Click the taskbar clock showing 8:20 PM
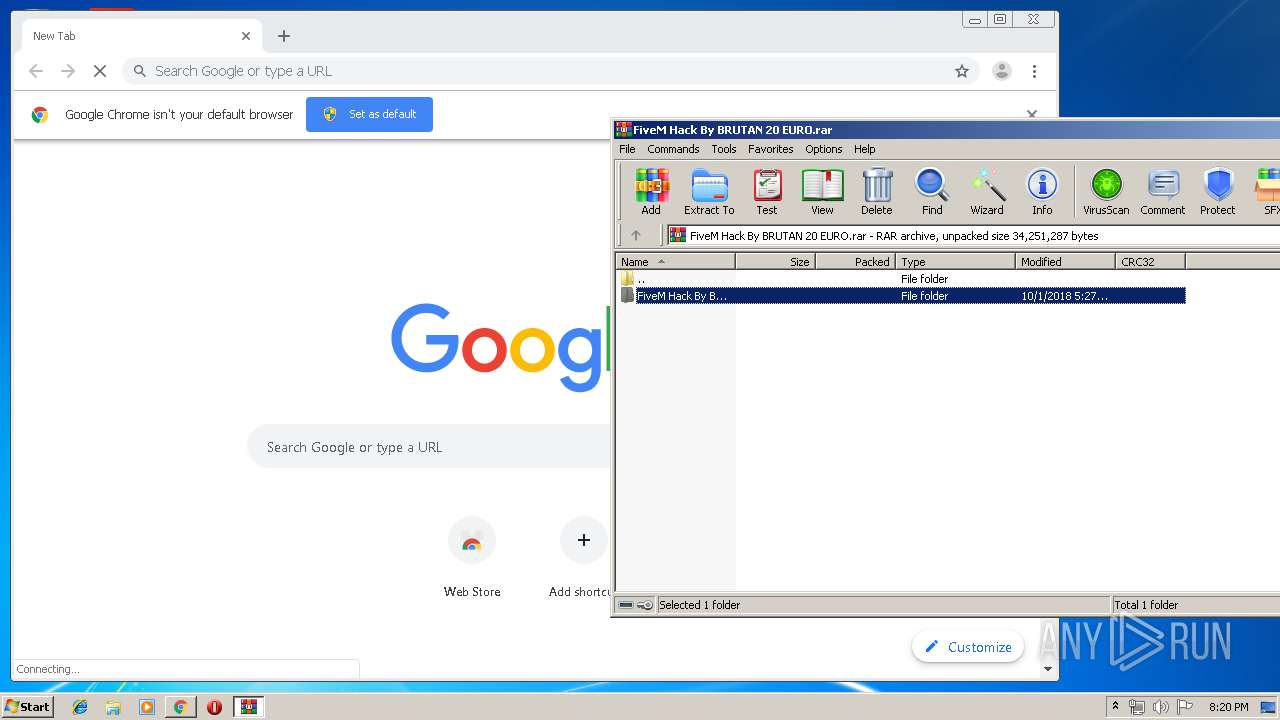 (x=1228, y=707)
